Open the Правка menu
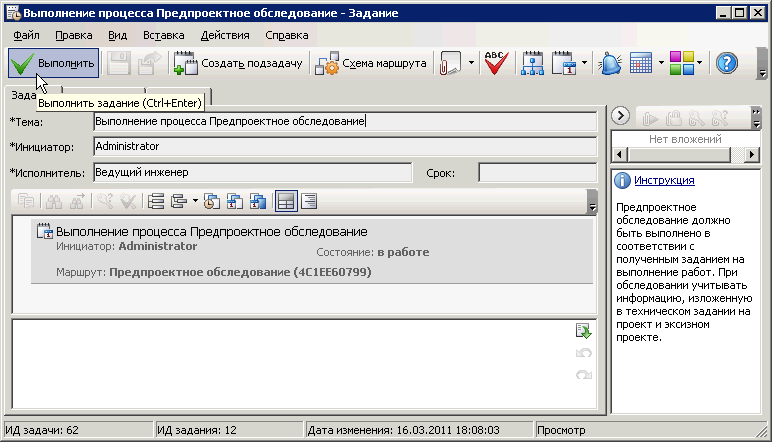 click(73, 35)
